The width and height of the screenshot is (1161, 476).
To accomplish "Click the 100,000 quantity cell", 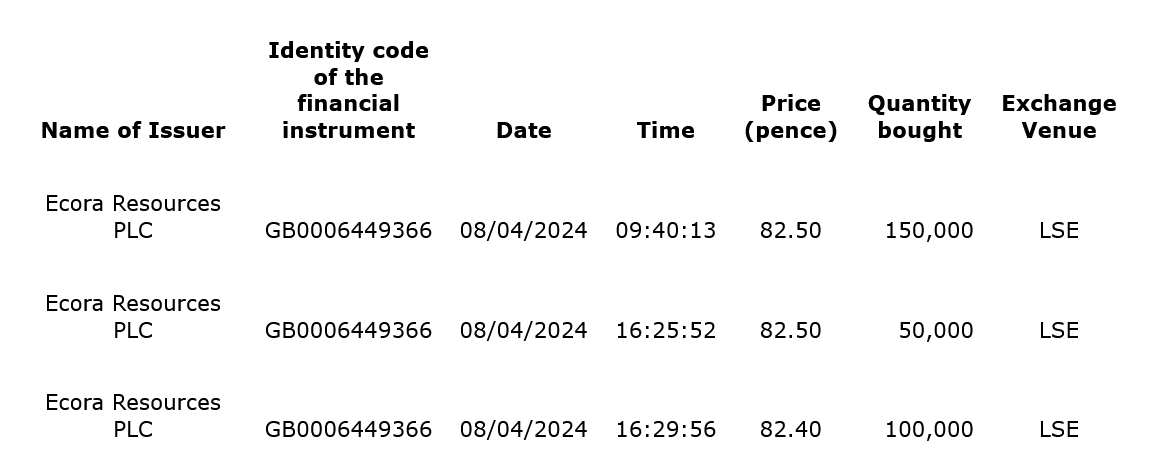I will [x=928, y=429].
